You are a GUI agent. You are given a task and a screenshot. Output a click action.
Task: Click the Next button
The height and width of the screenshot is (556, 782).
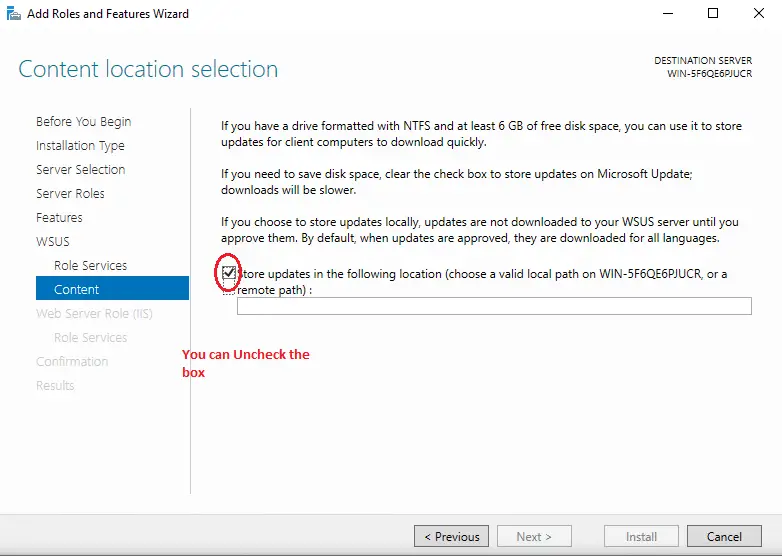534,537
